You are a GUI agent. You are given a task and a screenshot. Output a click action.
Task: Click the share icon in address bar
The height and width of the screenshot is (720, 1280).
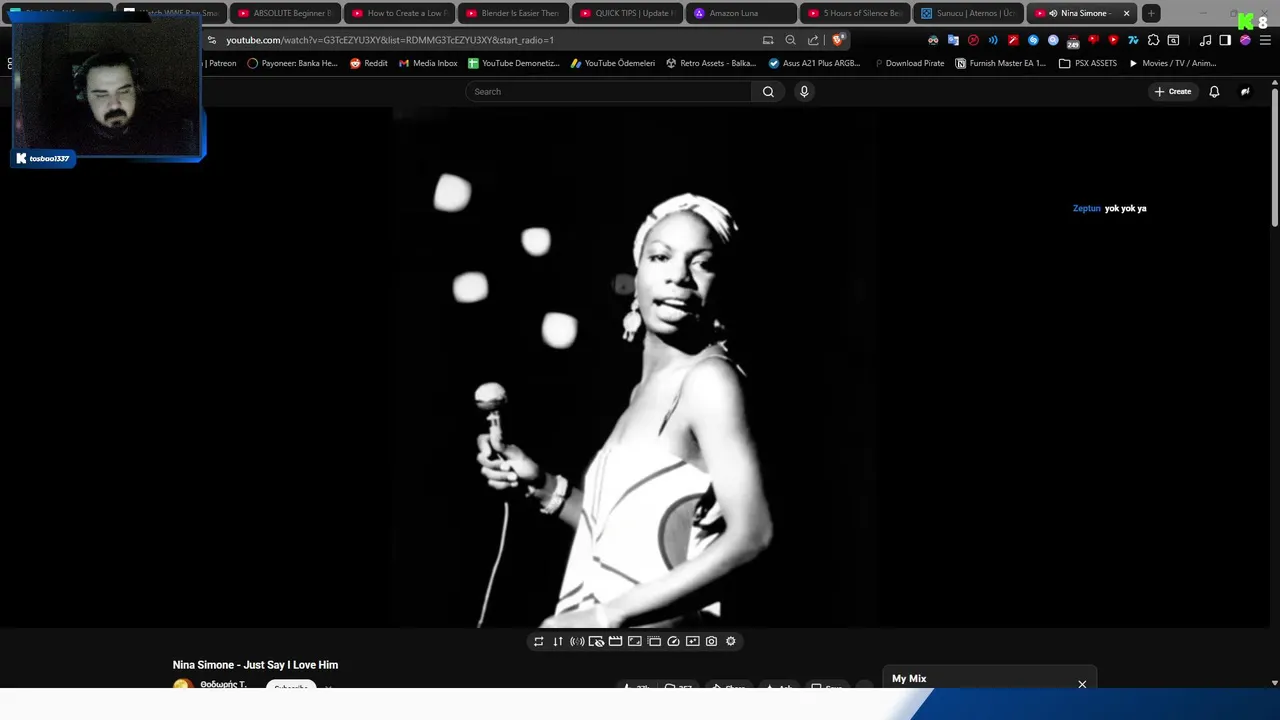pyautogui.click(x=813, y=40)
